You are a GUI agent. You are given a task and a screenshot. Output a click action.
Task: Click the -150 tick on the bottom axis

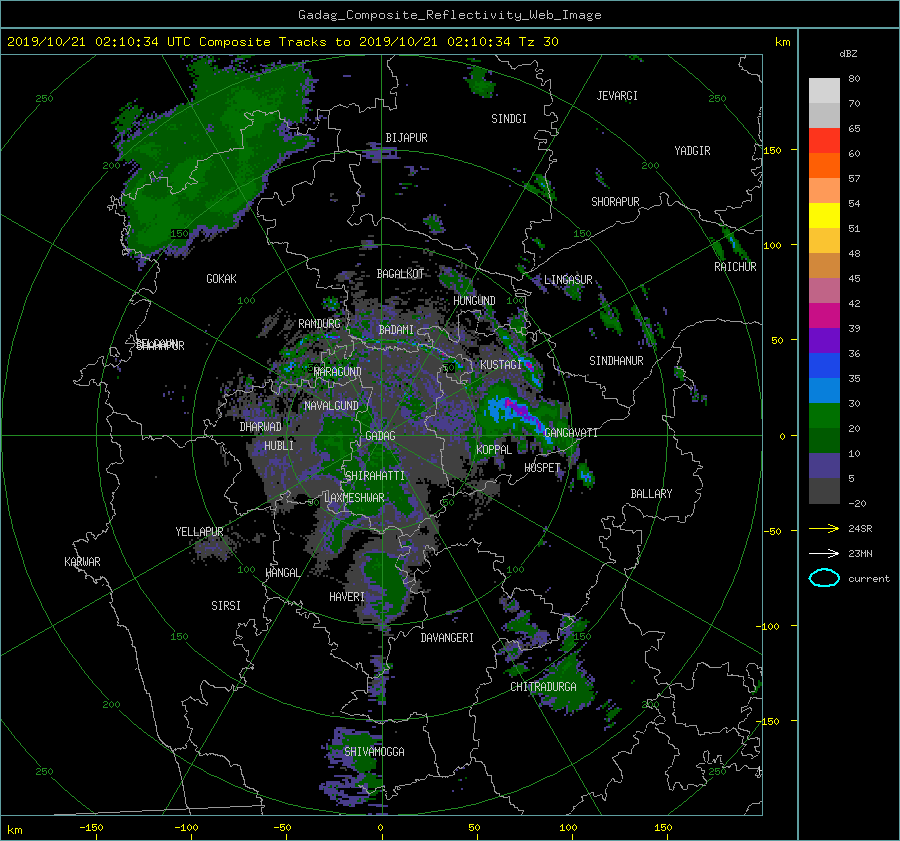[91, 827]
